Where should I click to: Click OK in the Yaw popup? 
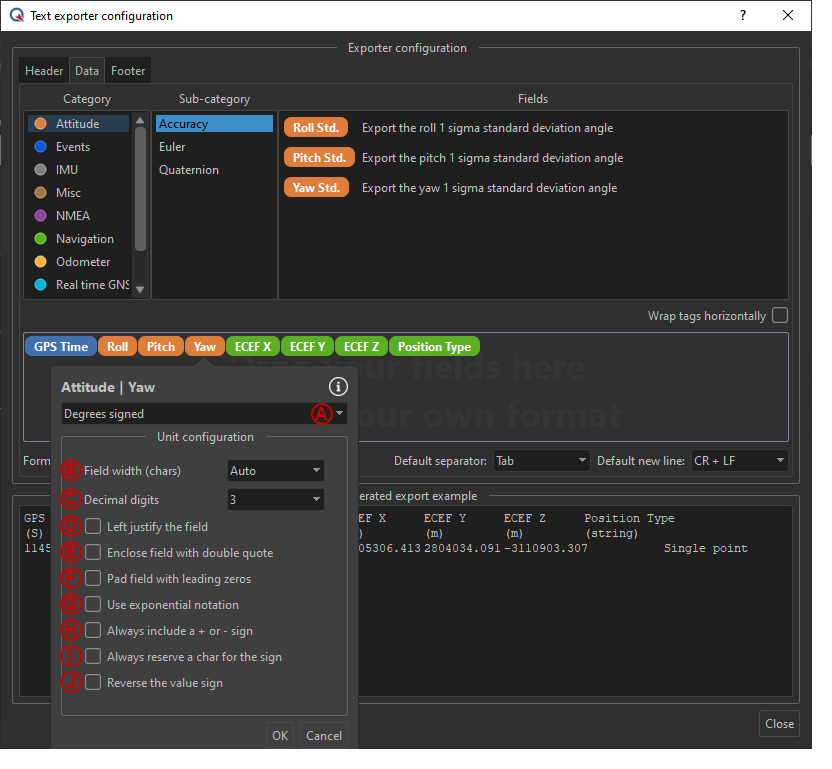[x=280, y=736]
